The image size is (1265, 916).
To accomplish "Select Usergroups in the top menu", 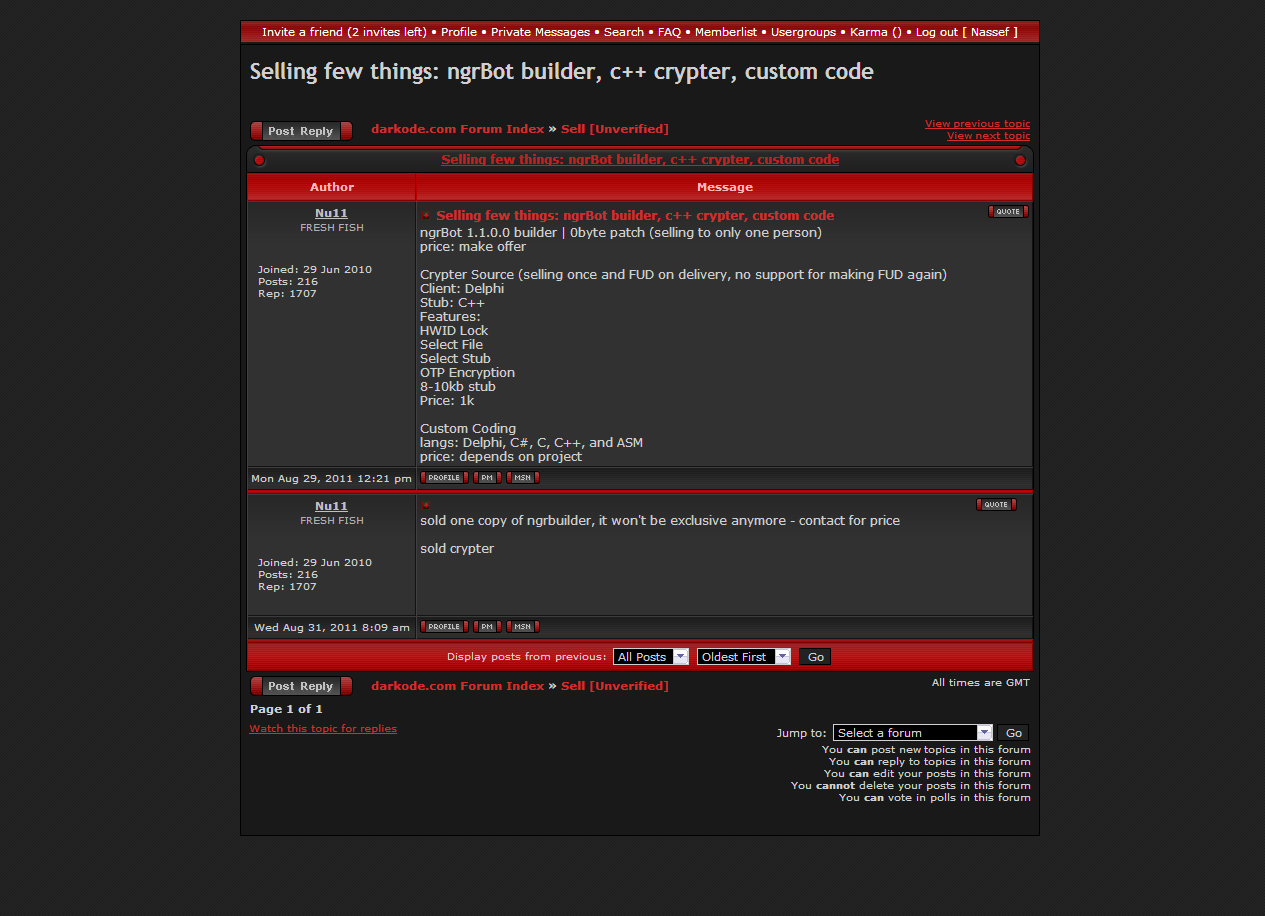I will [803, 32].
